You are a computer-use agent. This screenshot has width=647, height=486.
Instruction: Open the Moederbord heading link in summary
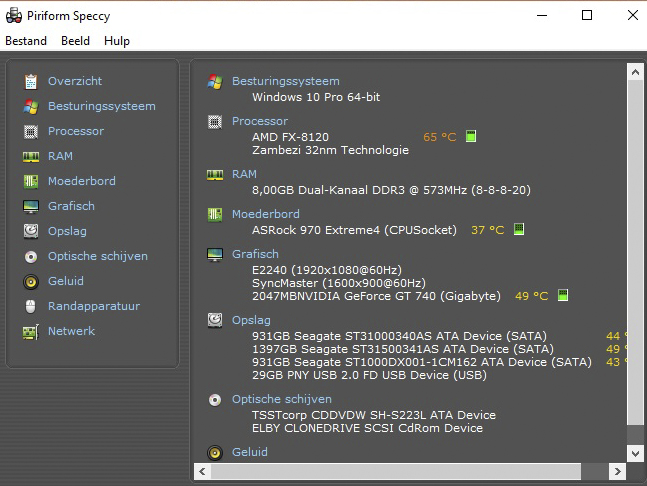point(265,214)
